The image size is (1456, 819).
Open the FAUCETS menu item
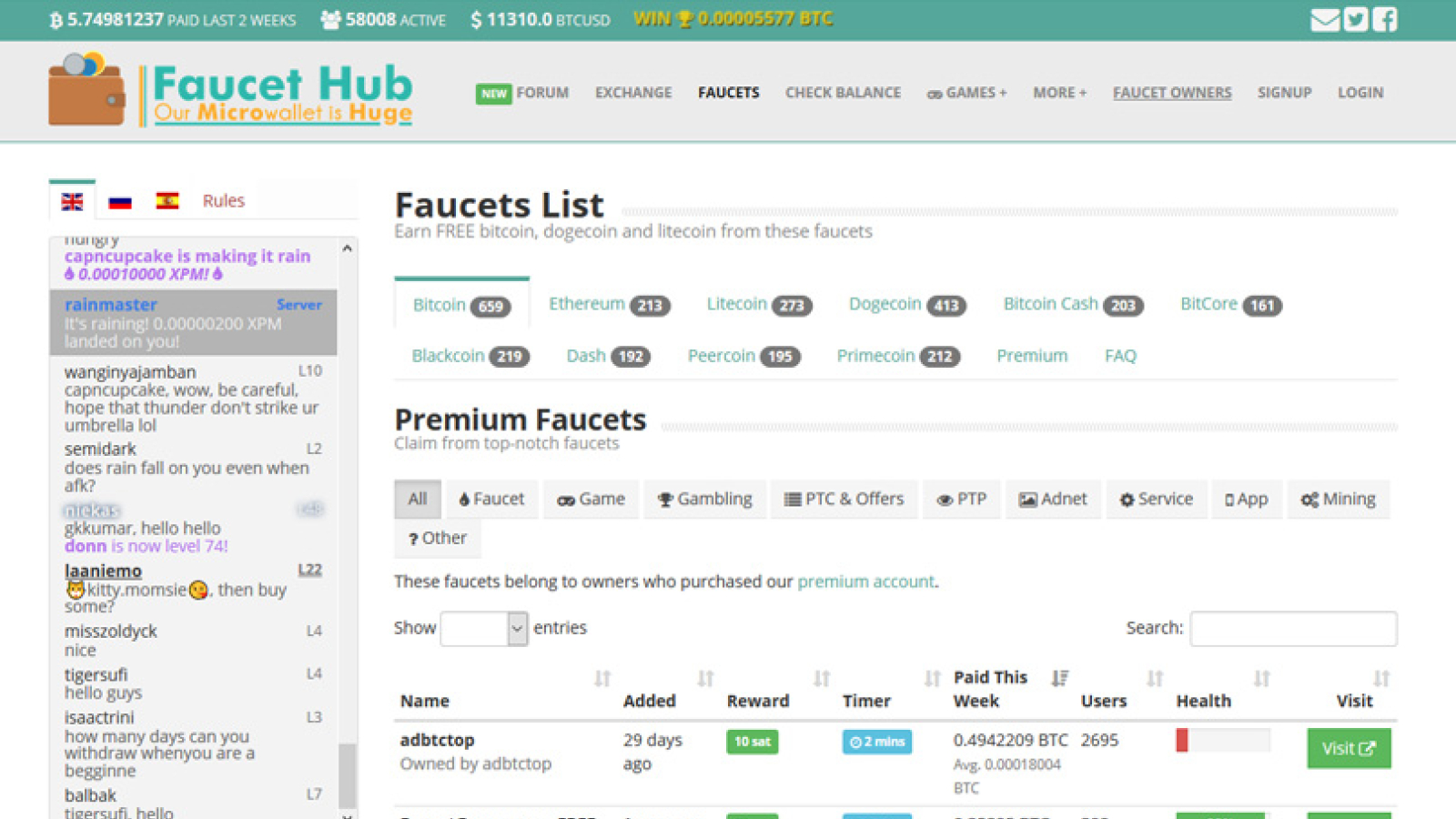pos(728,93)
